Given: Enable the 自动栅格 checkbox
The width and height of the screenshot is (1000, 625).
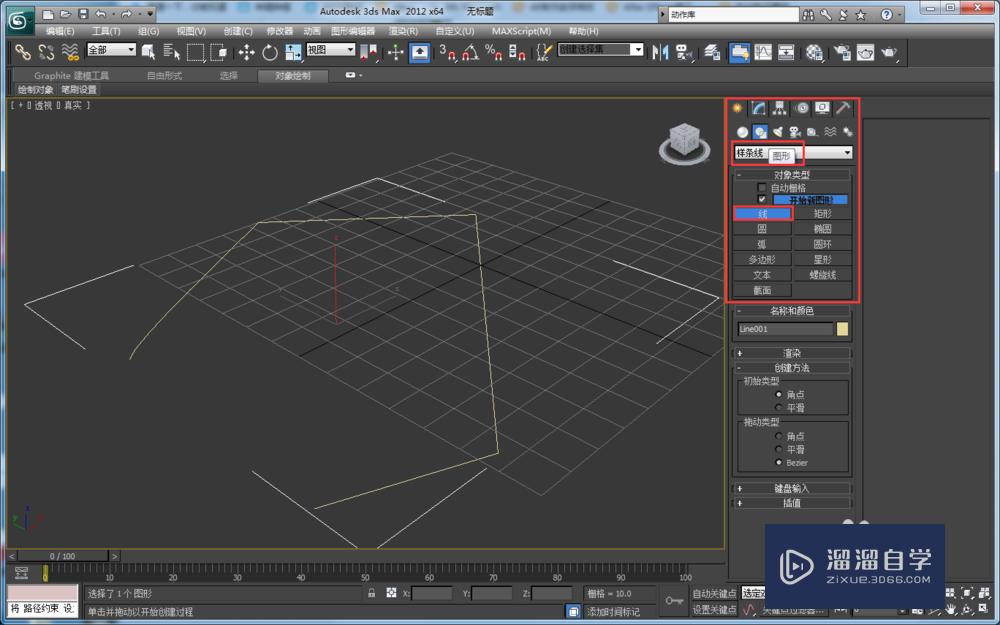Looking at the screenshot, I should coord(762,187).
